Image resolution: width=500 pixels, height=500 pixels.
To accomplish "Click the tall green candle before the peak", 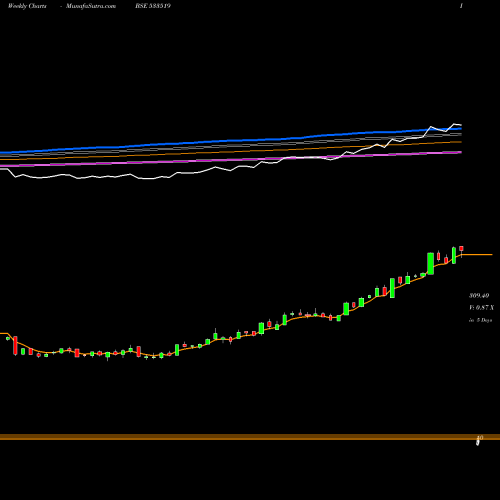I will click(431, 263).
